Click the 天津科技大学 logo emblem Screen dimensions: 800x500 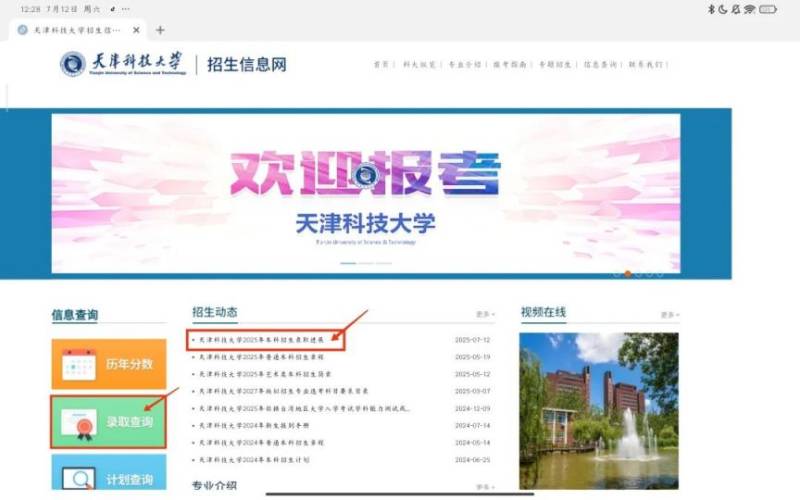tap(72, 64)
